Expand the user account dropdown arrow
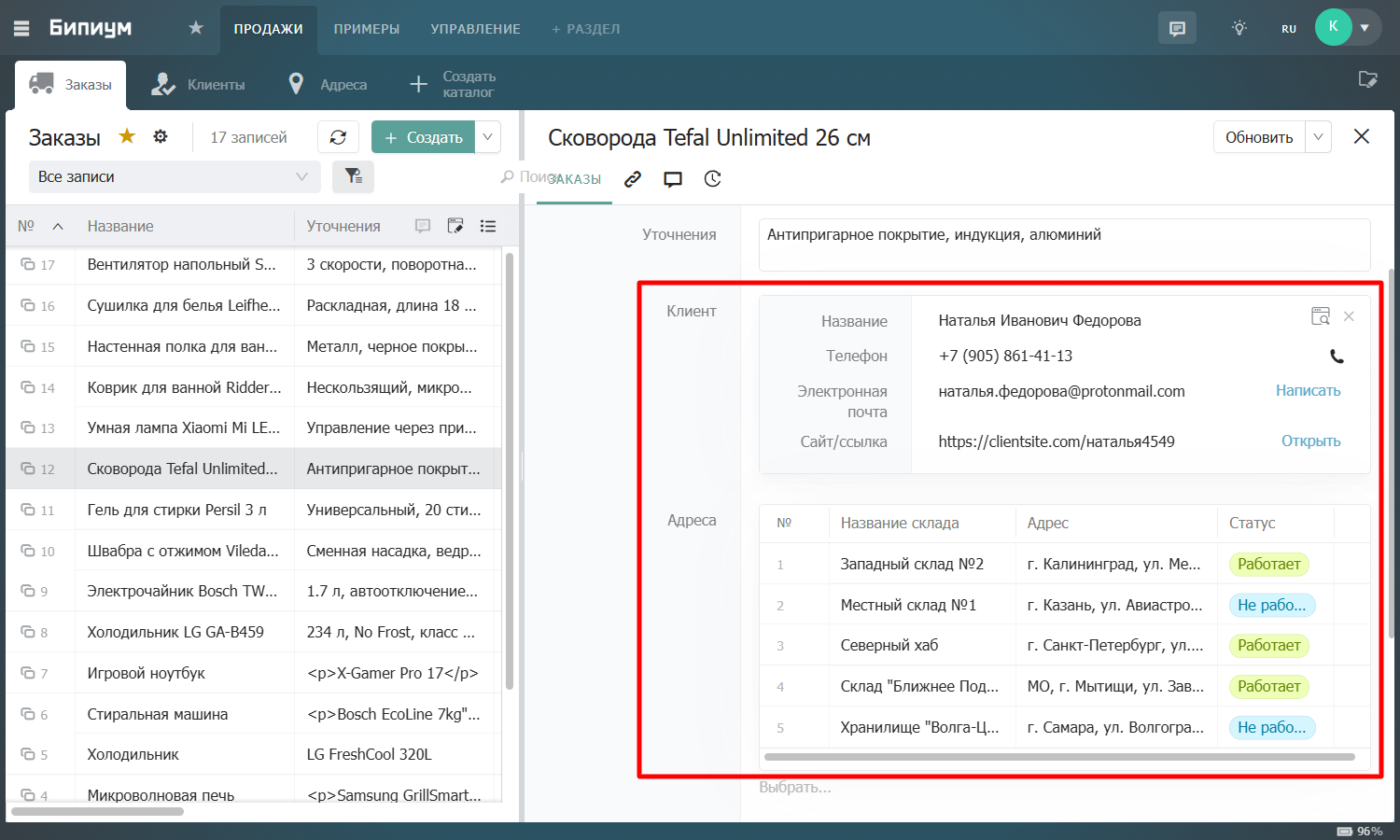 pyautogui.click(x=1365, y=28)
